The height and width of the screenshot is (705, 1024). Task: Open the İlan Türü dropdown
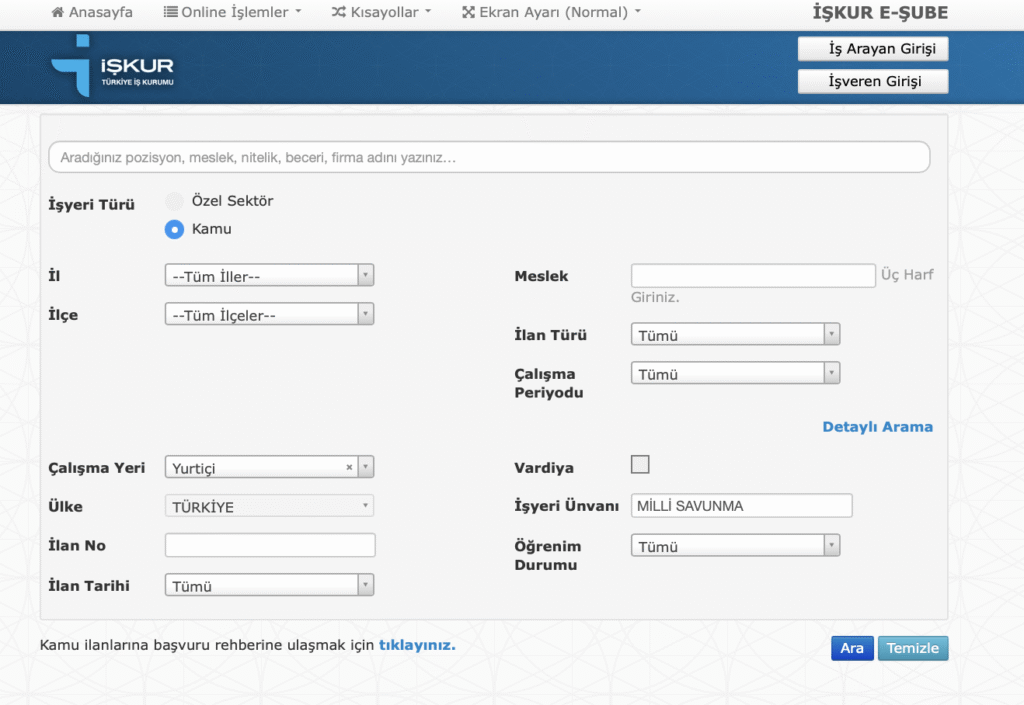735,334
